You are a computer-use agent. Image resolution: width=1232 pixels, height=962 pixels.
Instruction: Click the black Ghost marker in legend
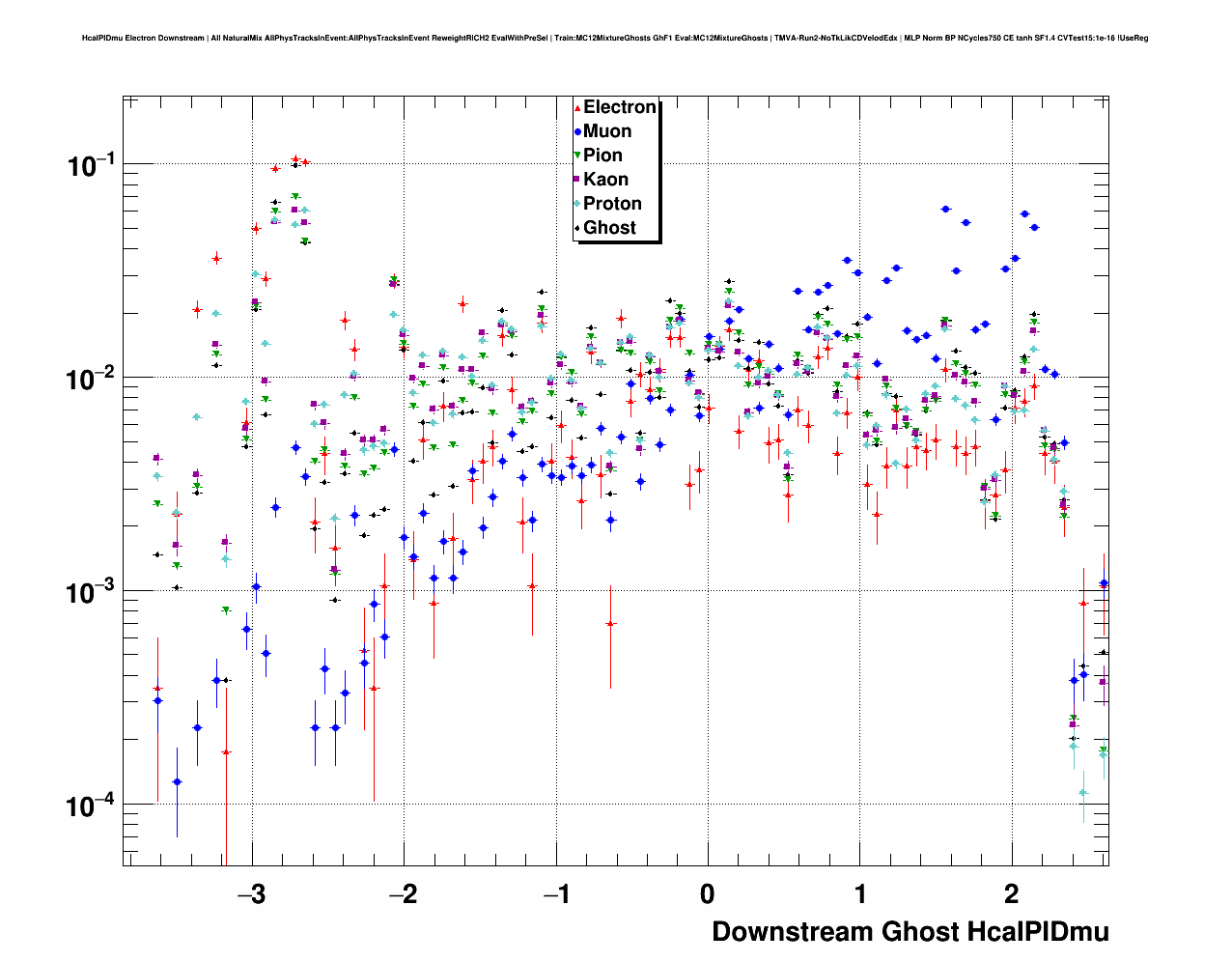577,228
